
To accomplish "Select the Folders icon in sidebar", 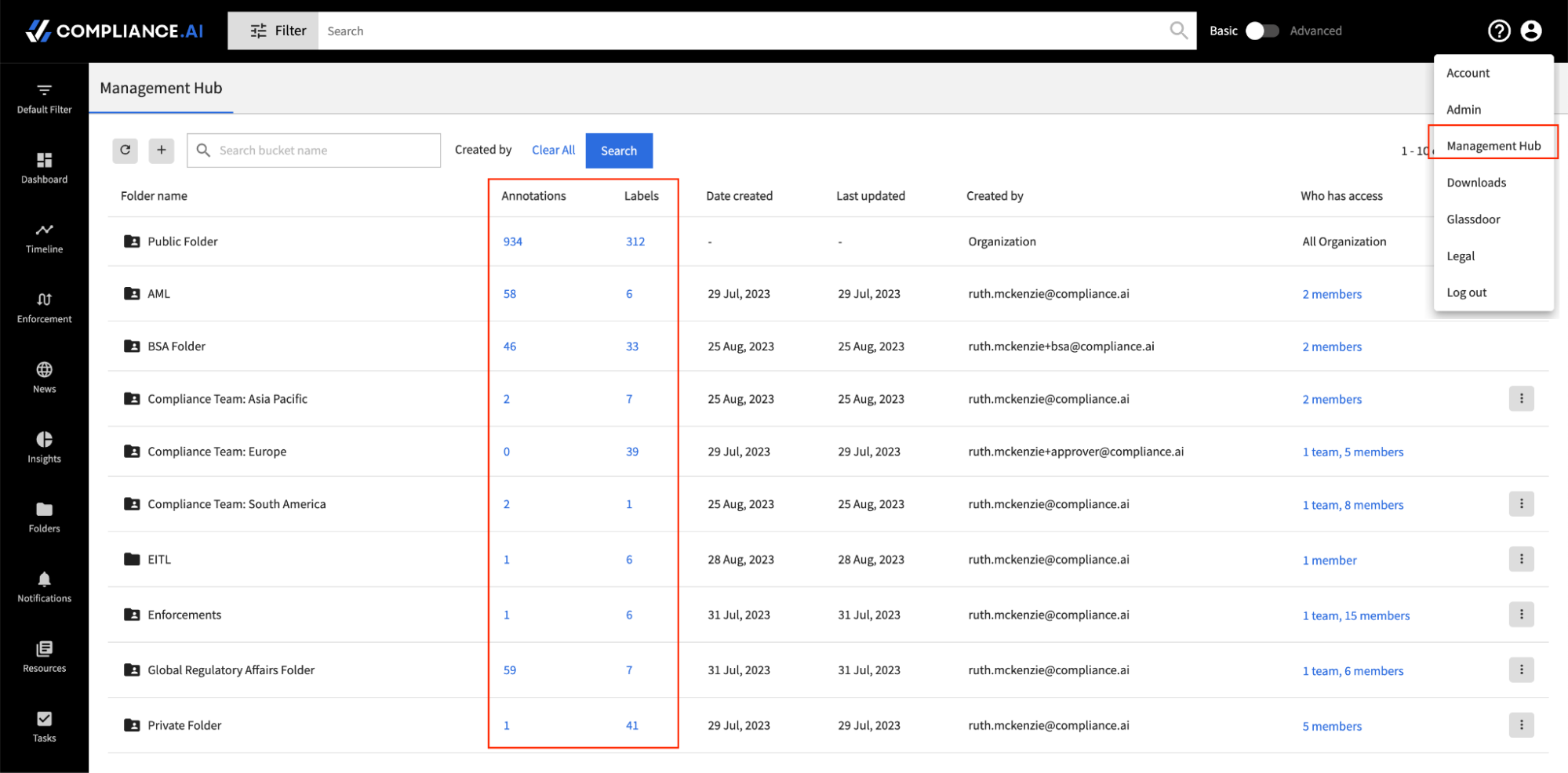I will (x=43, y=508).
